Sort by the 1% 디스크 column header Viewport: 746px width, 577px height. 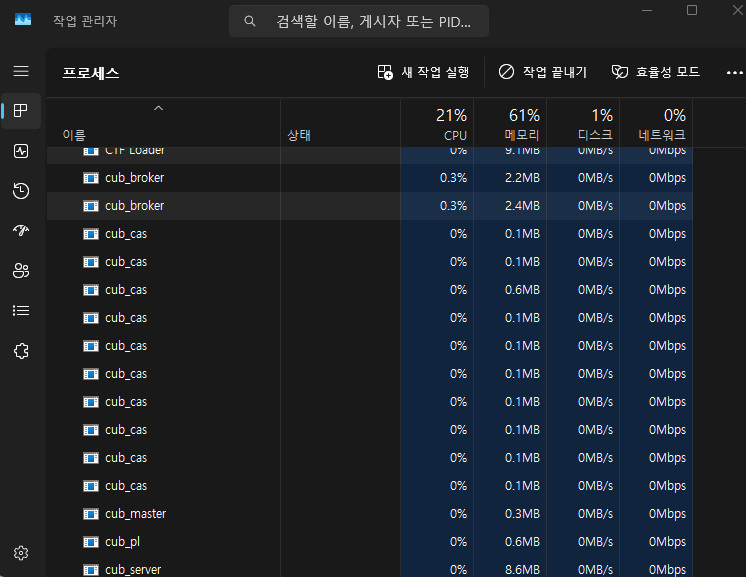click(x=583, y=124)
